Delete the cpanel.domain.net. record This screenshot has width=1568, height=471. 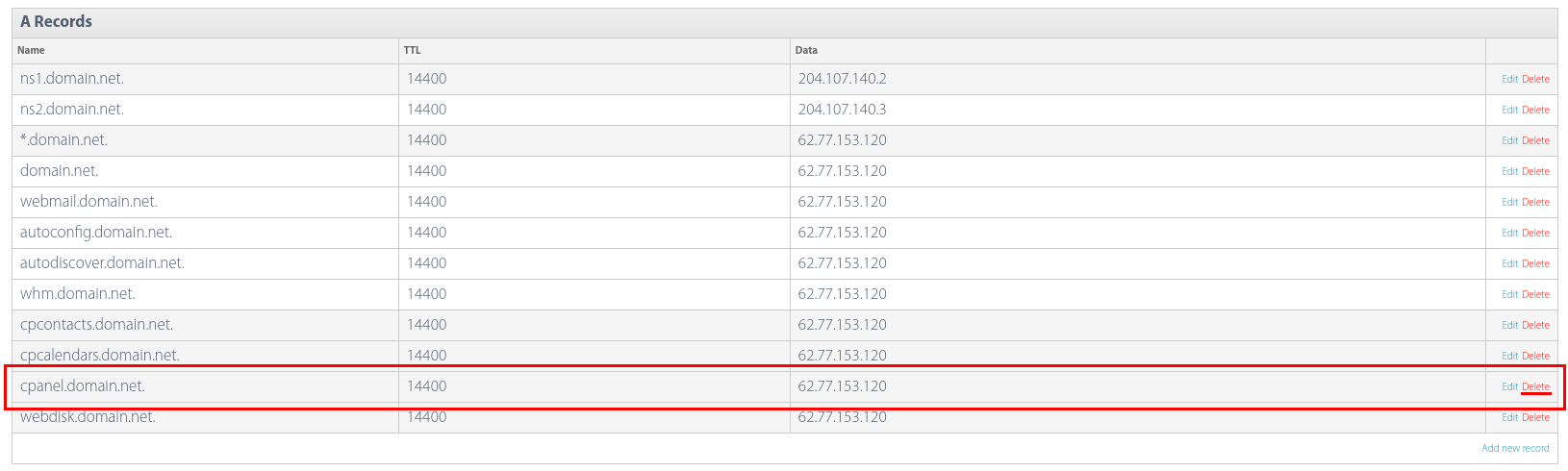pyautogui.click(x=1535, y=386)
